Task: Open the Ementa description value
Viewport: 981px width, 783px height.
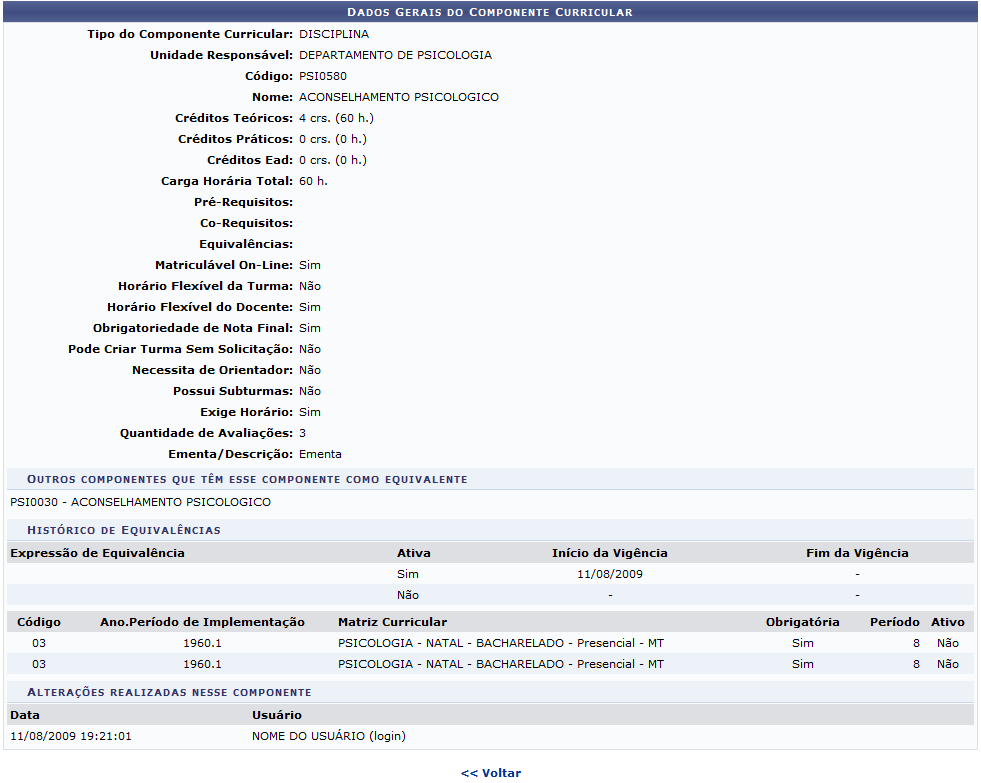Action: pyautogui.click(x=320, y=454)
